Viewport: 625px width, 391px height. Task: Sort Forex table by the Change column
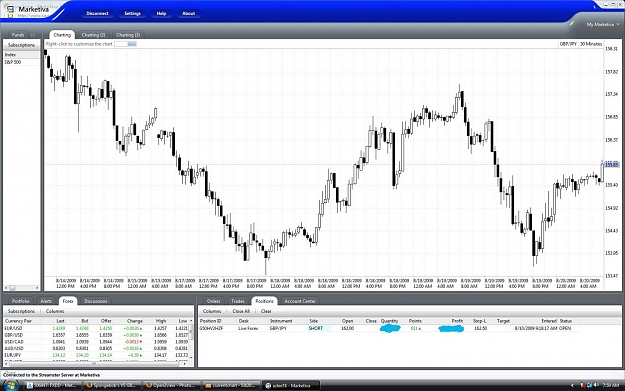click(135, 321)
